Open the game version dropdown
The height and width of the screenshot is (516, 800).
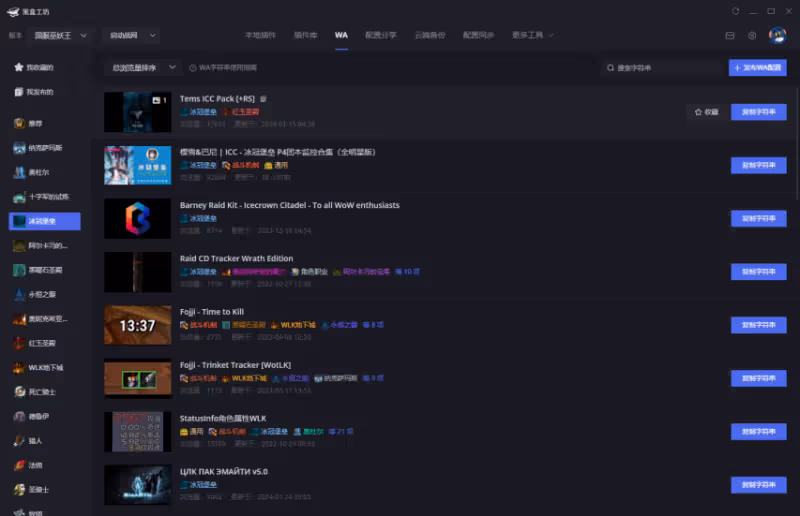tap(60, 36)
